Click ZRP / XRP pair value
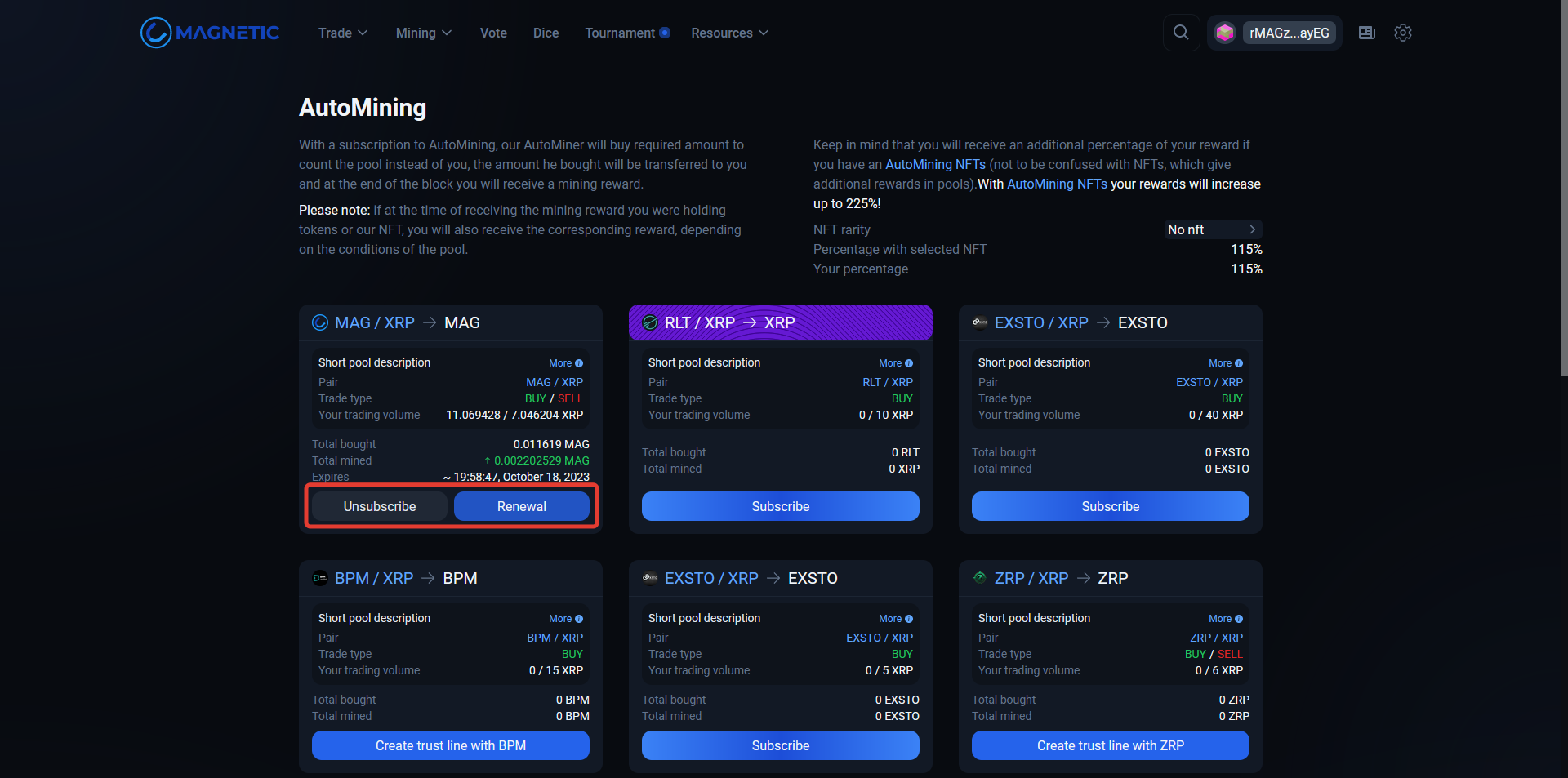 pyautogui.click(x=1216, y=638)
